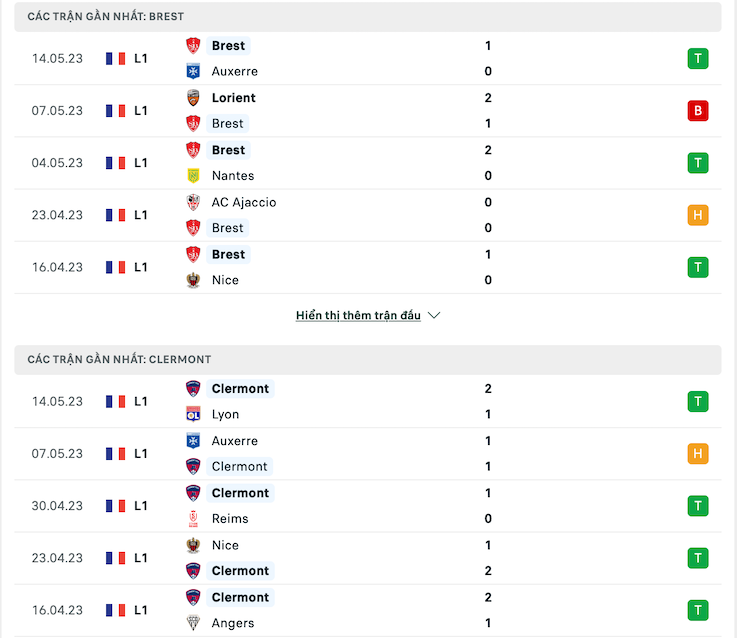Click the AC Ajaccio club crest
Screen dimensions: 737x638
point(193,202)
